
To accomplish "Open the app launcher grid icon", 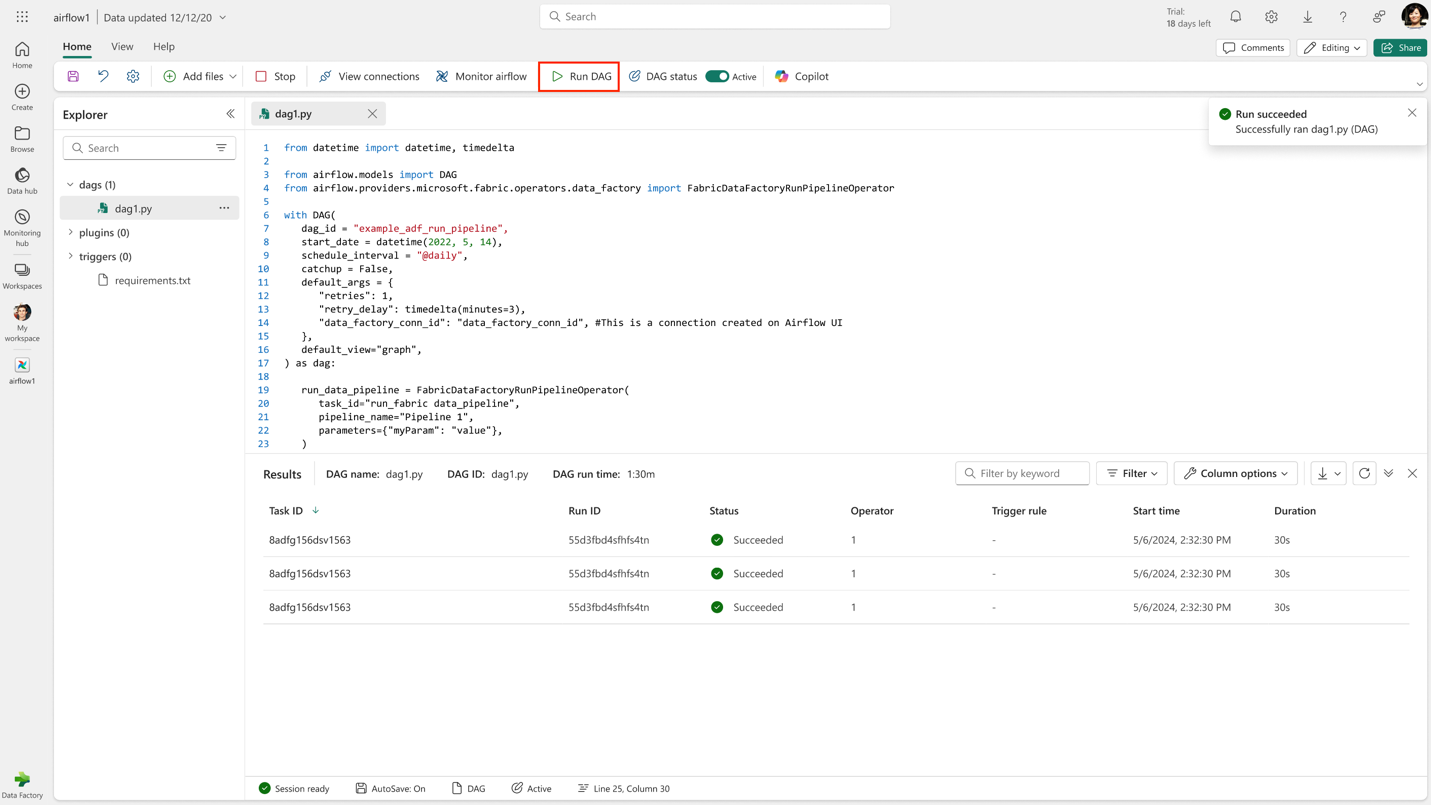I will [x=22, y=17].
